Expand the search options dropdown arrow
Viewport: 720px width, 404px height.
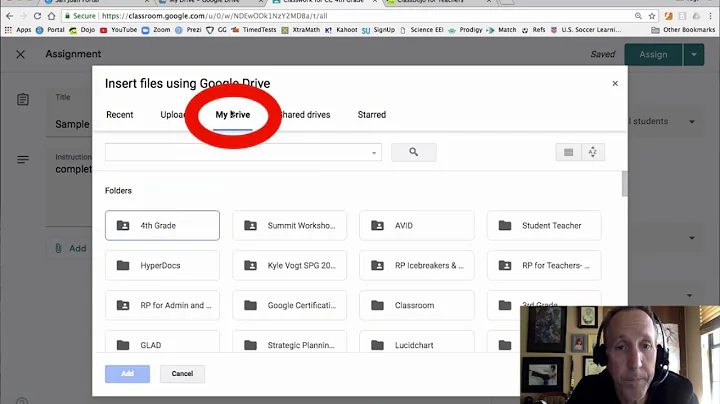(374, 153)
